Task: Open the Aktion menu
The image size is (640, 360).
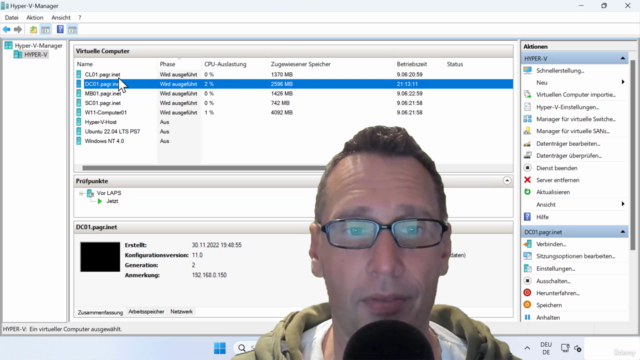Action: [35, 18]
